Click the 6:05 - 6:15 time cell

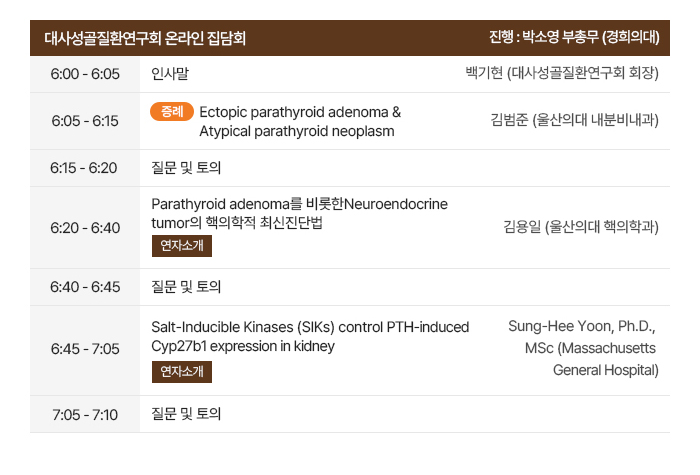(85, 121)
